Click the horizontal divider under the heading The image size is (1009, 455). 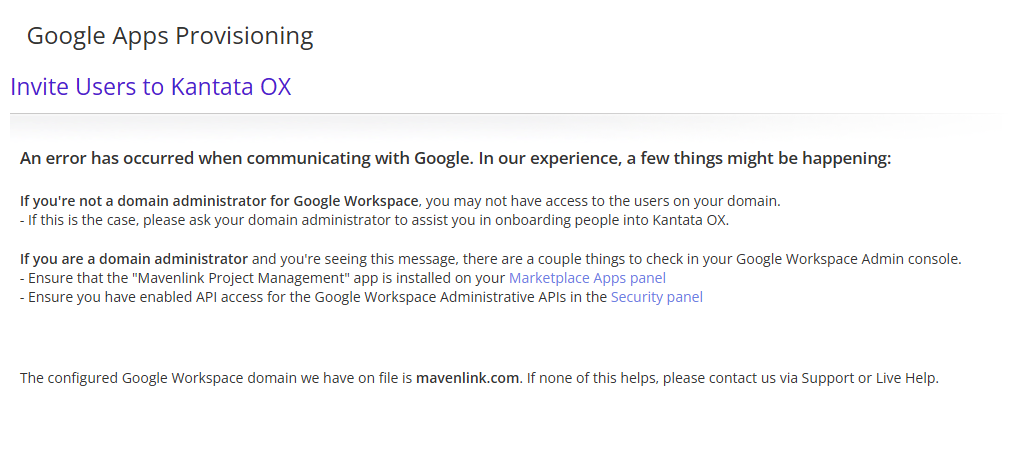click(504, 113)
